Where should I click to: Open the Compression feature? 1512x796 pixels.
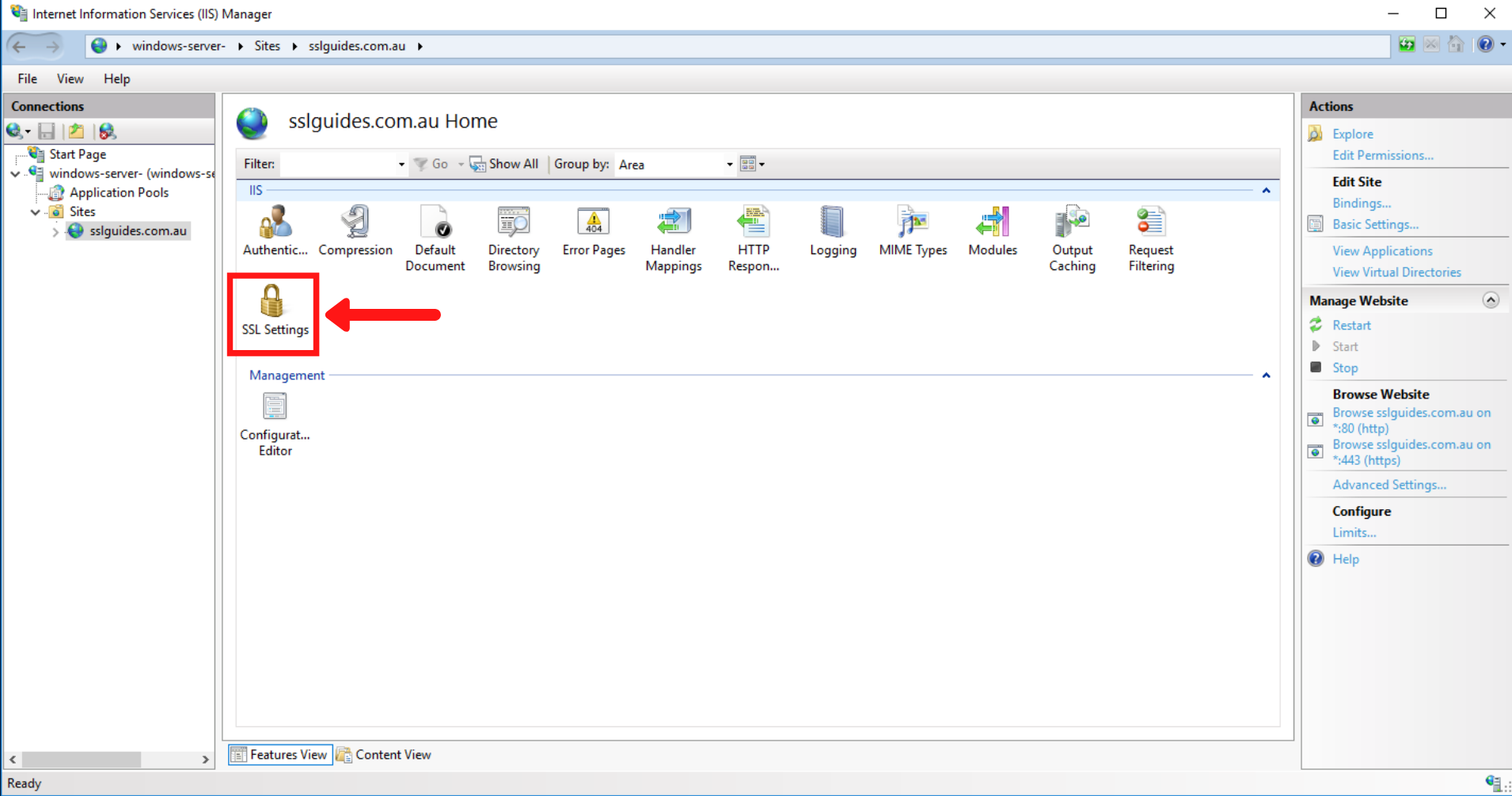tap(355, 230)
